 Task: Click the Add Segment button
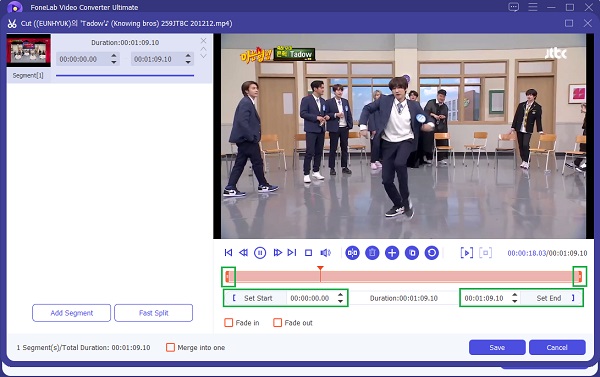pyautogui.click(x=72, y=313)
